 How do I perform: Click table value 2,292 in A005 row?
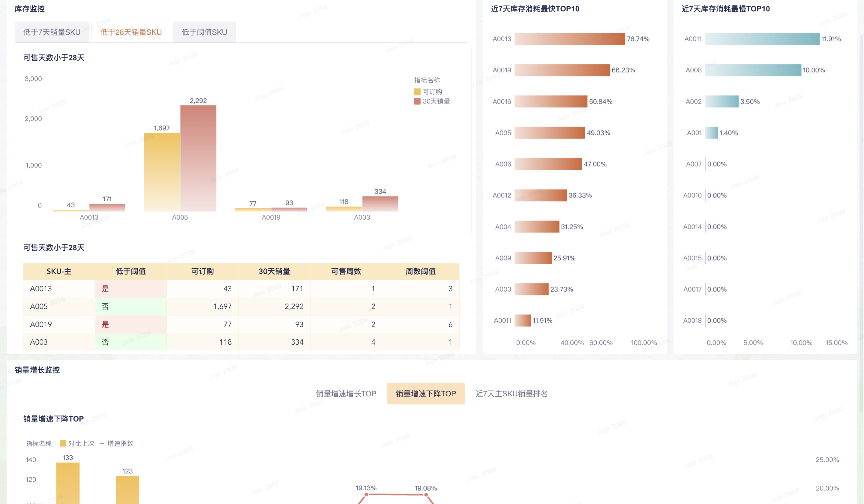click(x=294, y=306)
